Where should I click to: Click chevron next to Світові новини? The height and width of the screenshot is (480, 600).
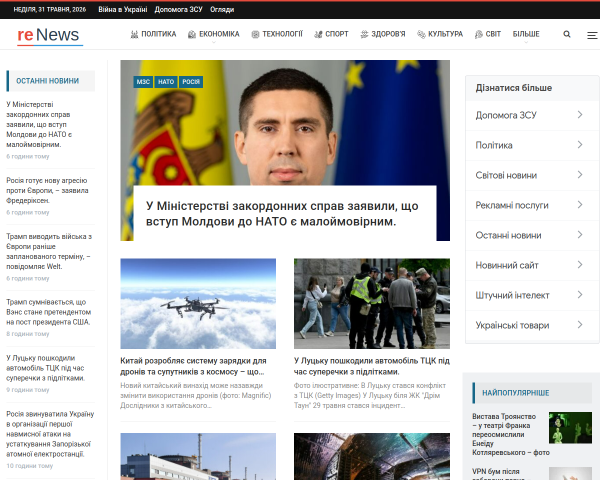580,175
